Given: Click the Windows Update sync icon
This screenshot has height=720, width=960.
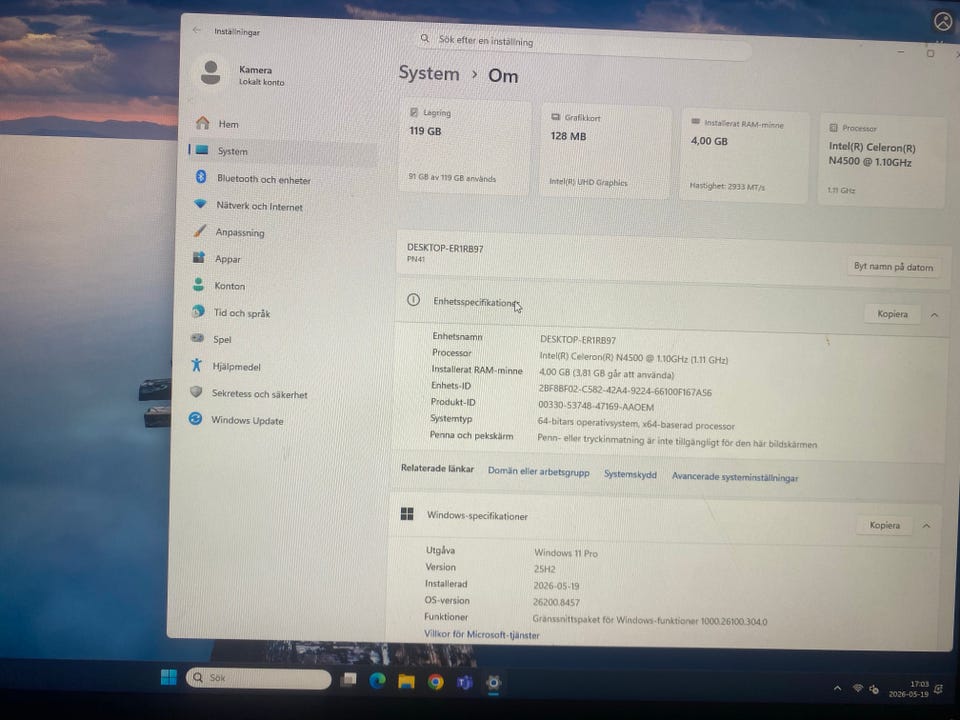Looking at the screenshot, I should pyautogui.click(x=195, y=419).
